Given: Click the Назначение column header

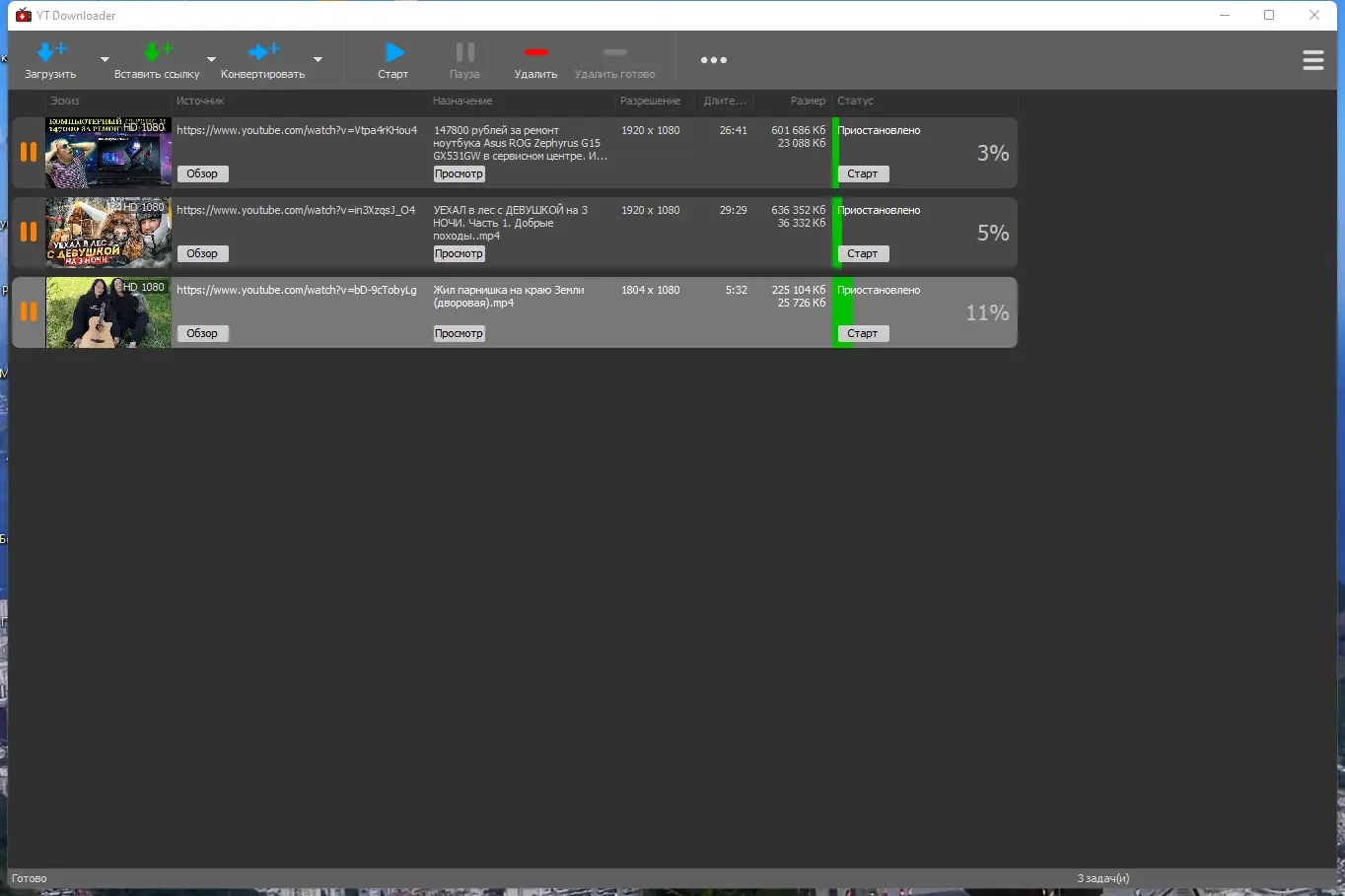Looking at the screenshot, I should point(462,101).
